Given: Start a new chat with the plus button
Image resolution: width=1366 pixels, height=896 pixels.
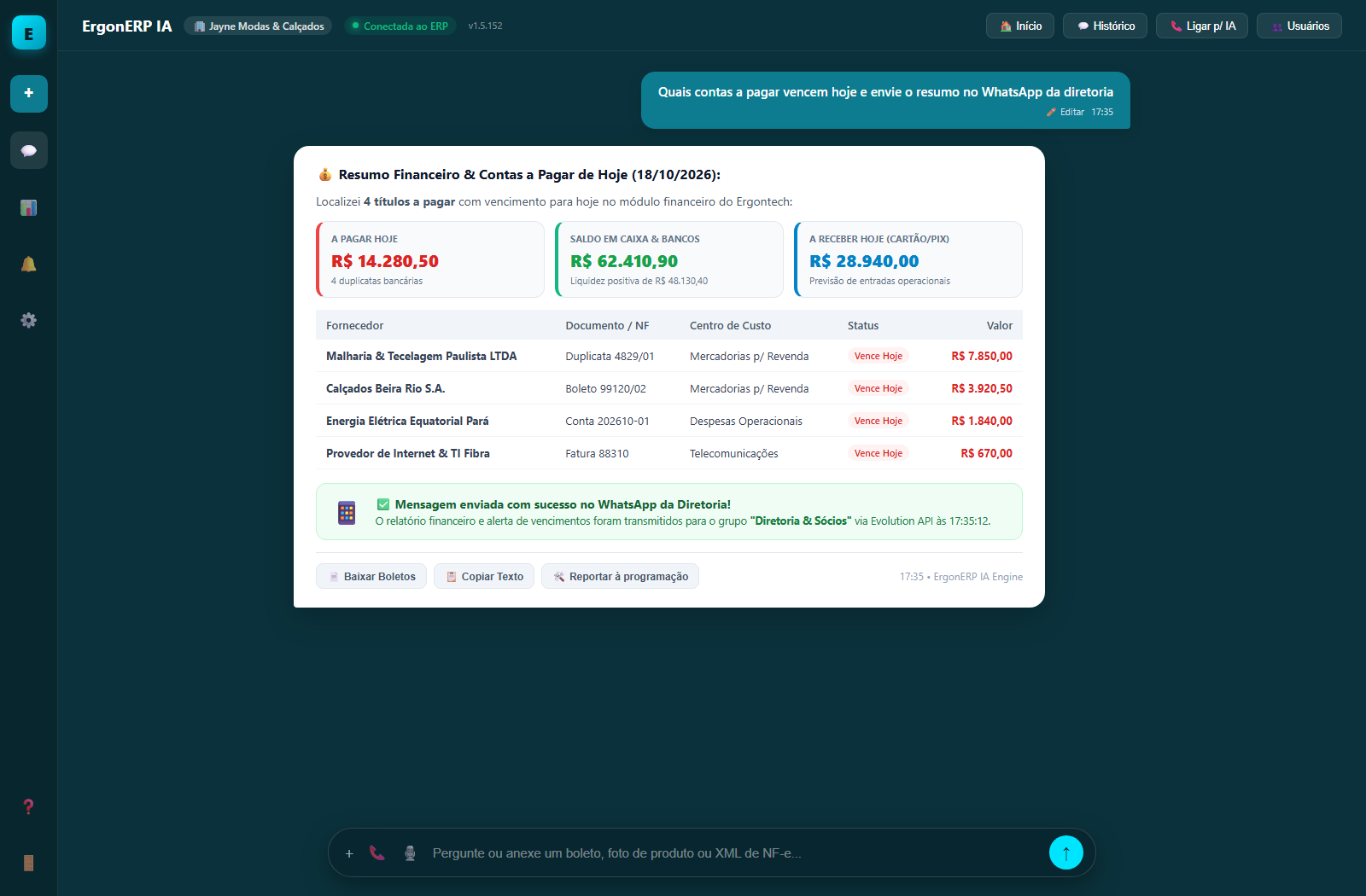Looking at the screenshot, I should pyautogui.click(x=29, y=93).
